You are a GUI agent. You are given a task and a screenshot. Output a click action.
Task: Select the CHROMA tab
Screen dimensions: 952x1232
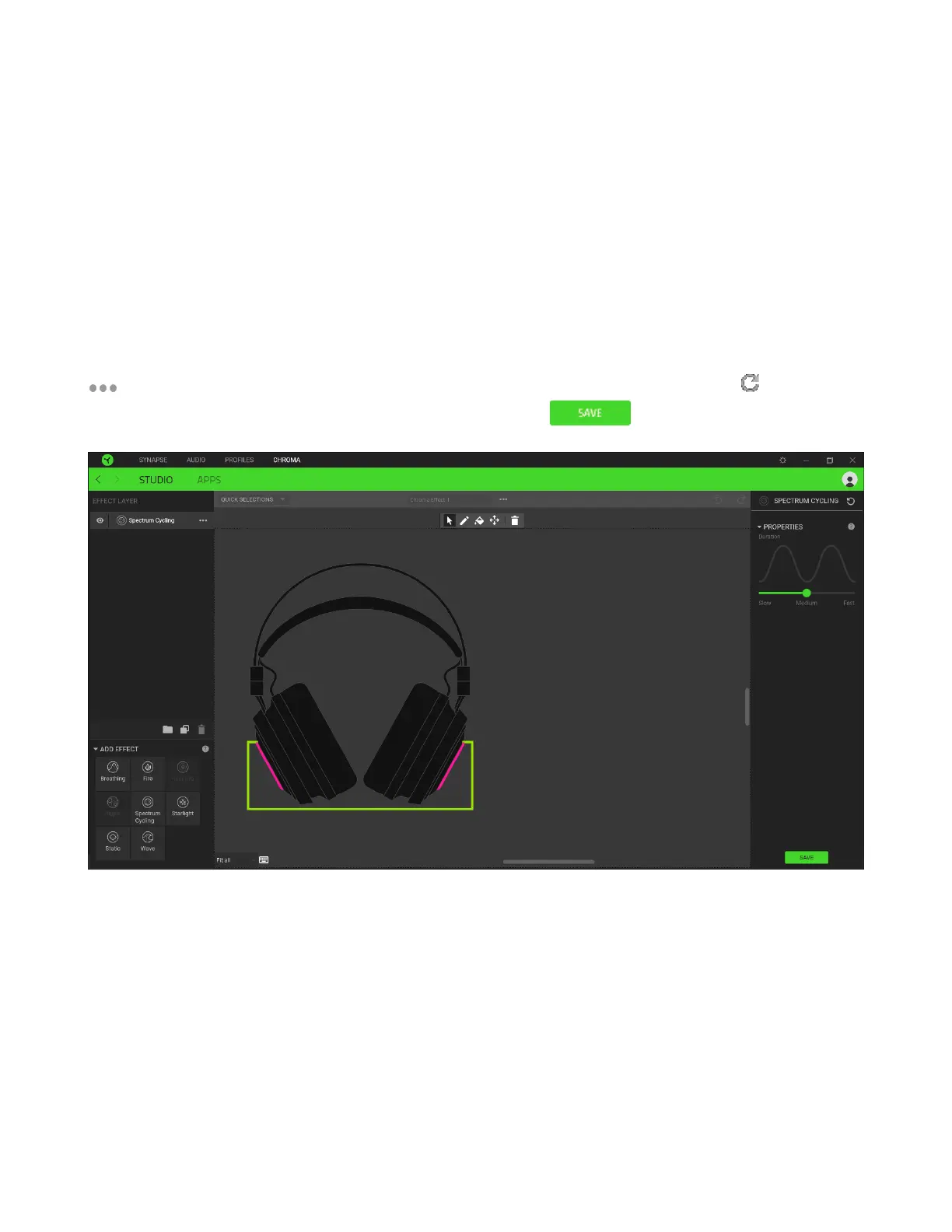286,460
